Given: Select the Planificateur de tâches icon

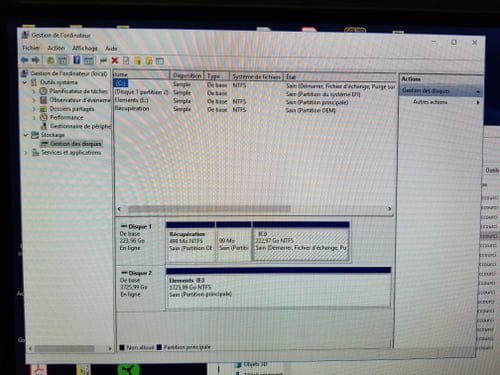Looking at the screenshot, I should (x=43, y=91).
